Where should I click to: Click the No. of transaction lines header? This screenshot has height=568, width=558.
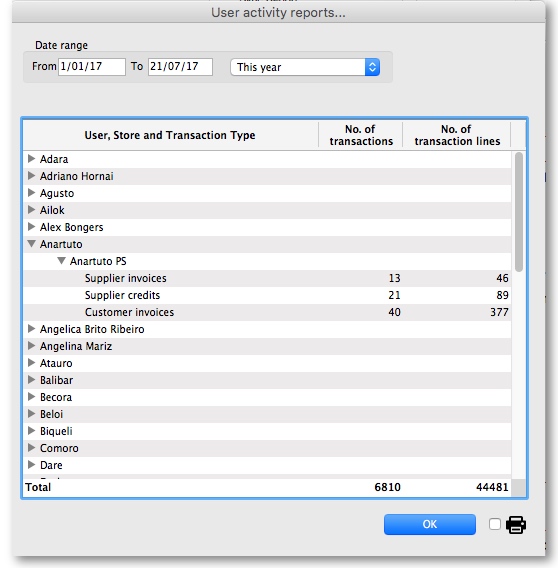click(457, 135)
